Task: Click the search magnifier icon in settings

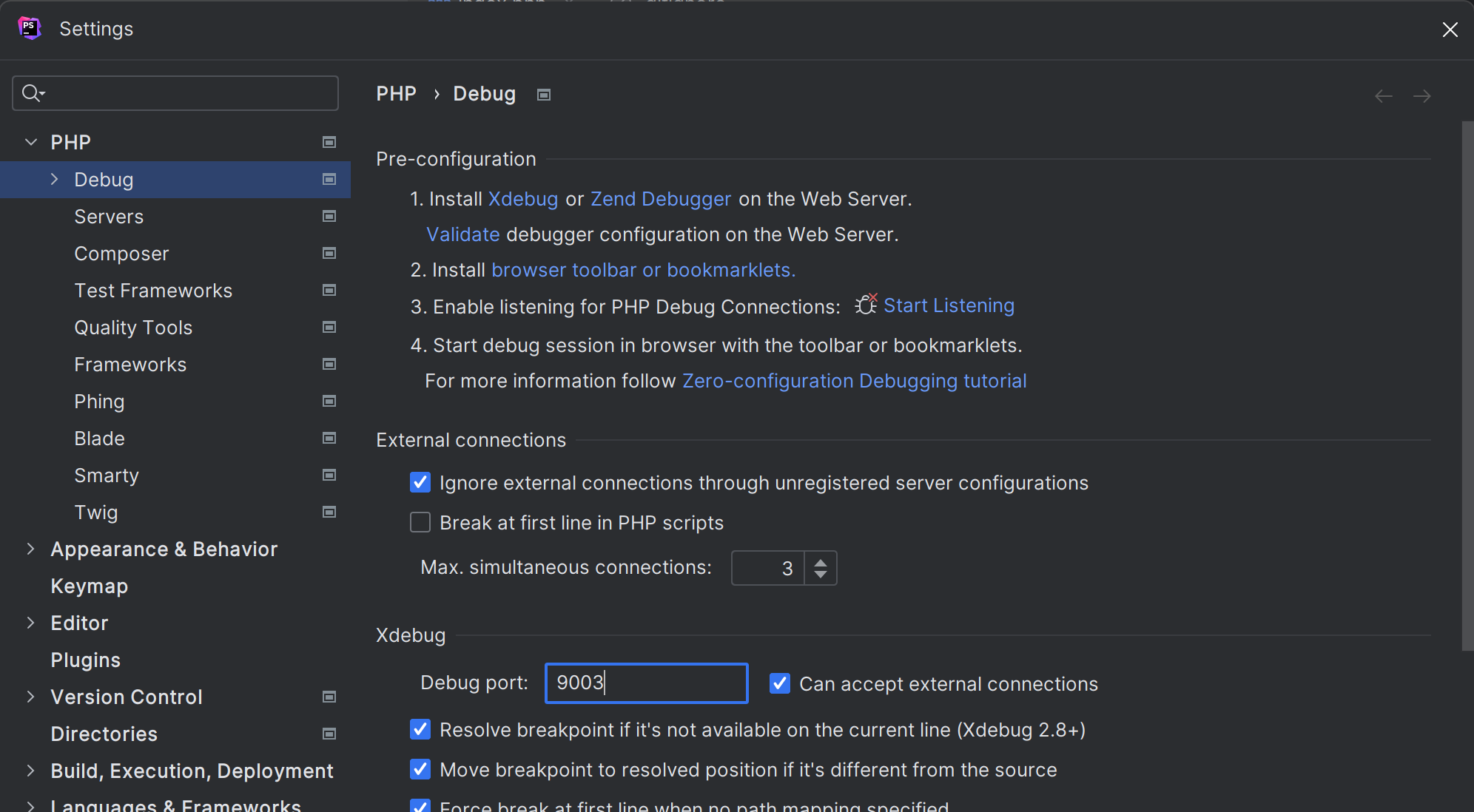Action: pyautogui.click(x=33, y=93)
